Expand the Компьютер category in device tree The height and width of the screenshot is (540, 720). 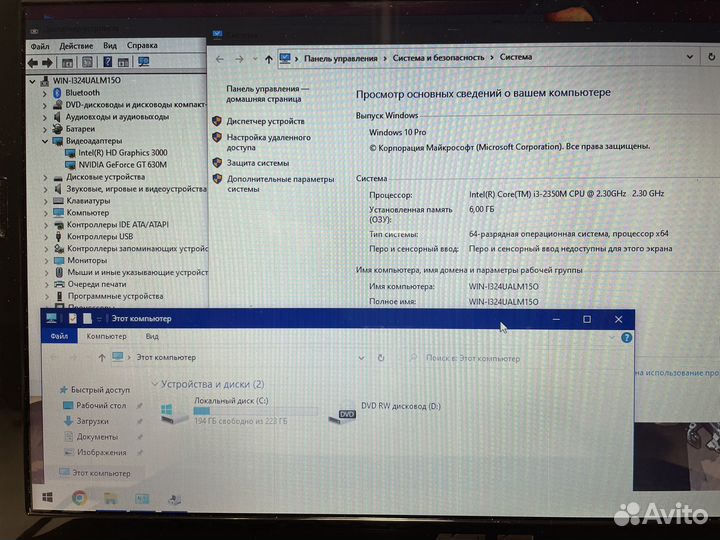click(45, 213)
